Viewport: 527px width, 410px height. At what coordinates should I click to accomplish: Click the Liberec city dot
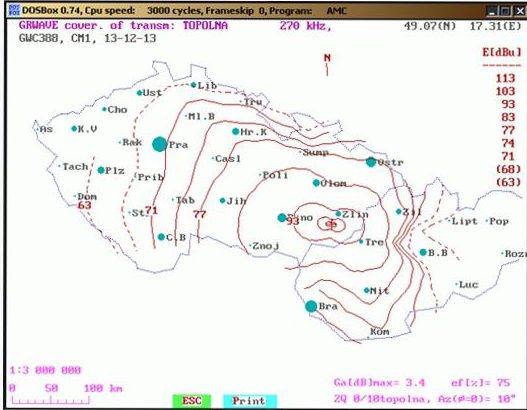pos(193,85)
